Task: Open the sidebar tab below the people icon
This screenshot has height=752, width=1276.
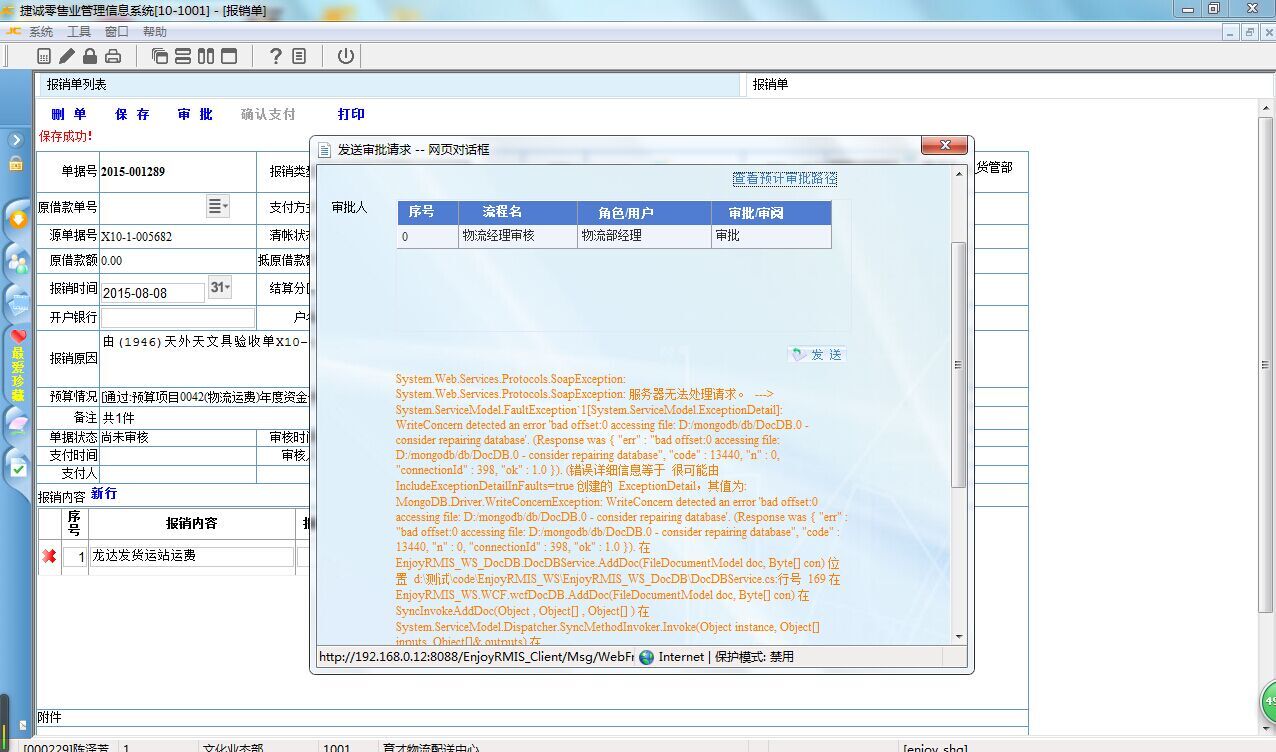Action: (x=17, y=302)
